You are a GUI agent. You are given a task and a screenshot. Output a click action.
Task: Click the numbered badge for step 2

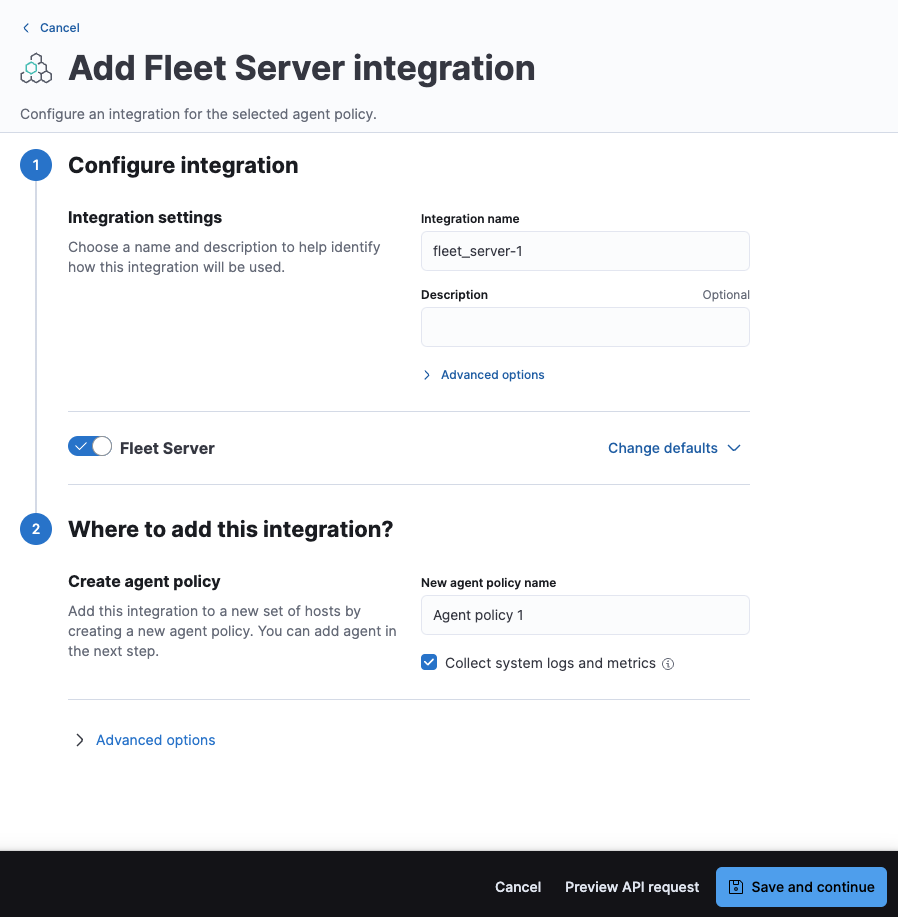[x=36, y=529]
